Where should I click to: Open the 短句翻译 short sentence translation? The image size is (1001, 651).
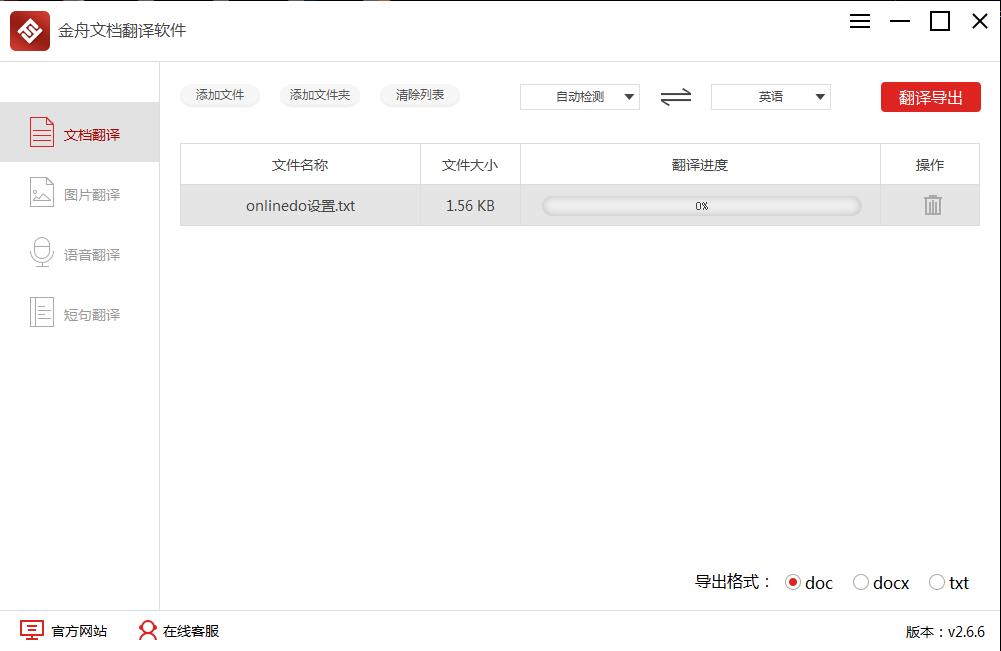80,313
